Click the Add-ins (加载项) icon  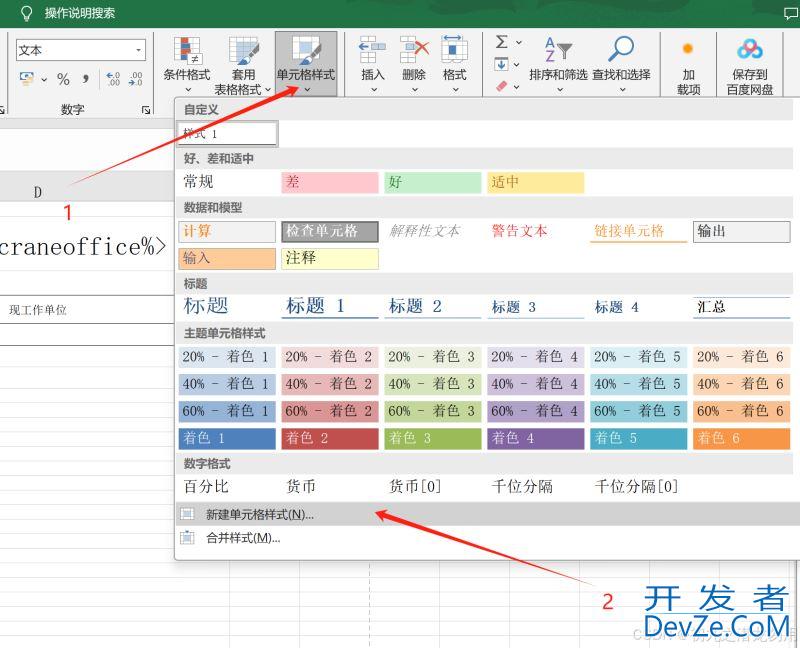point(688,49)
